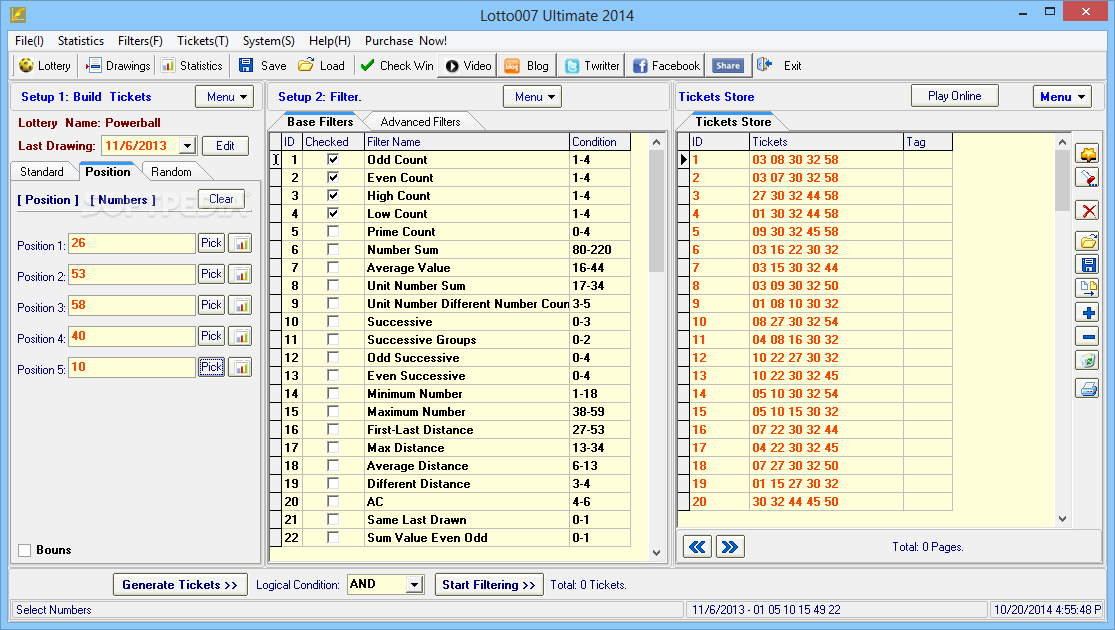Click Pick for Position 1
This screenshot has width=1115, height=630.
click(x=211, y=243)
